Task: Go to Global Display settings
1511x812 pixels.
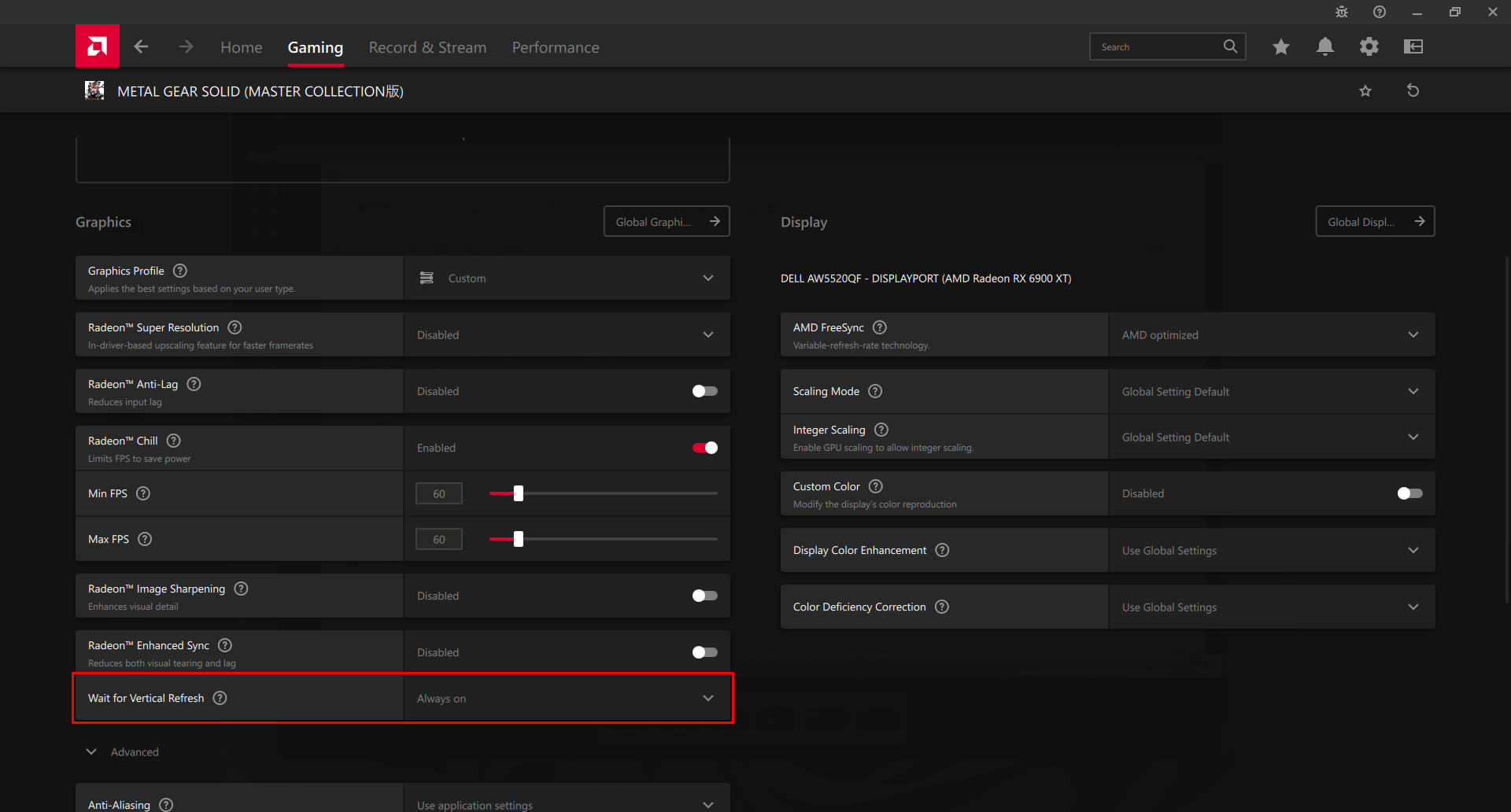Action: tap(1375, 221)
